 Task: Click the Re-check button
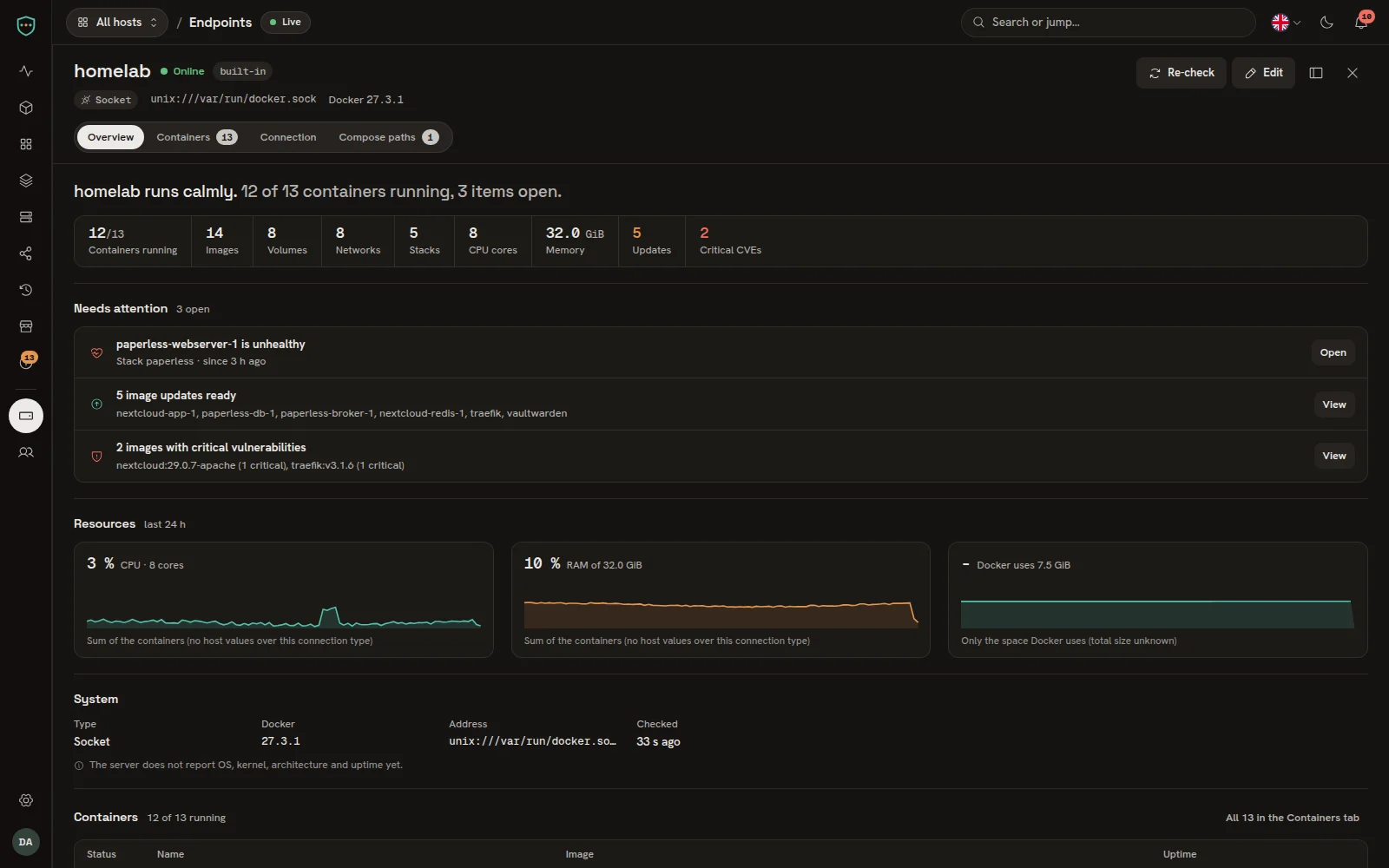pos(1182,73)
